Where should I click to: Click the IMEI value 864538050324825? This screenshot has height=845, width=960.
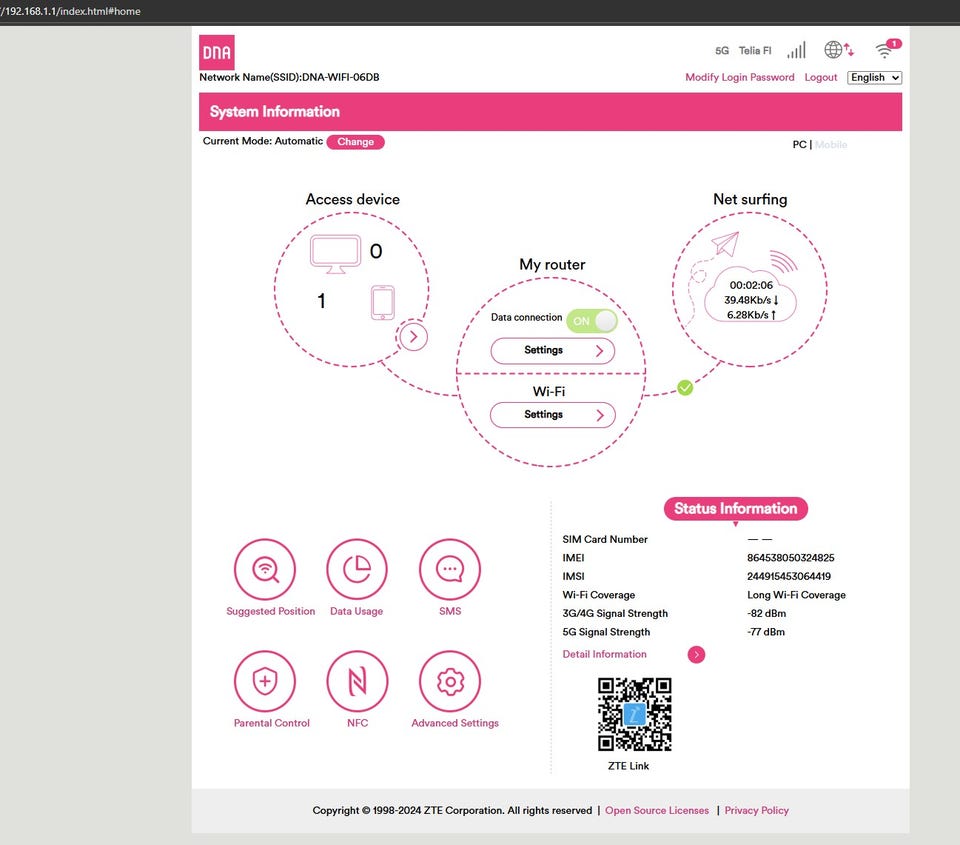(790, 558)
